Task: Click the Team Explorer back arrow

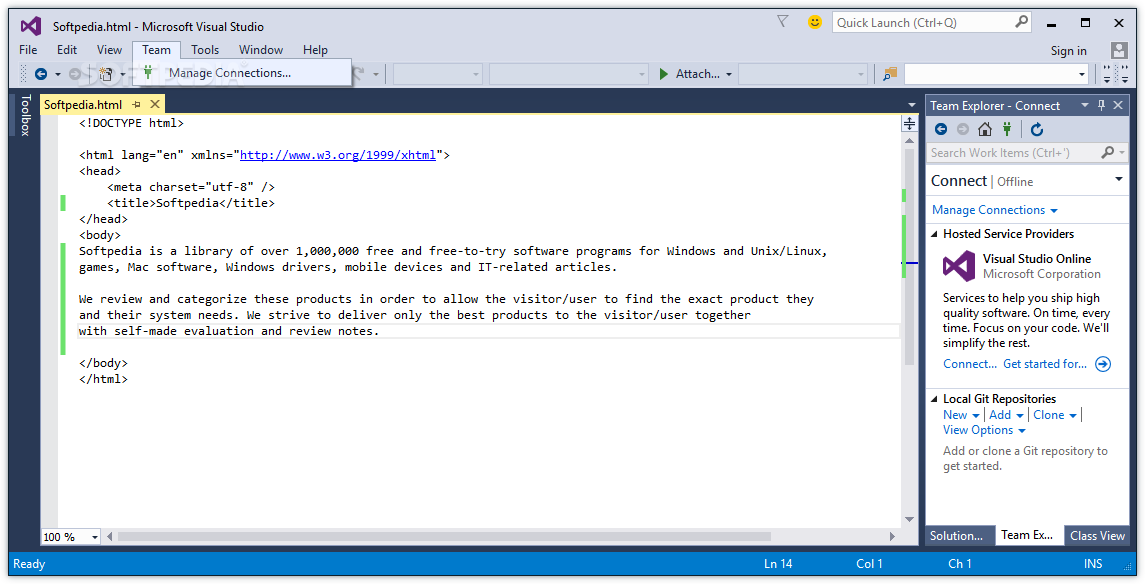Action: tap(941, 129)
